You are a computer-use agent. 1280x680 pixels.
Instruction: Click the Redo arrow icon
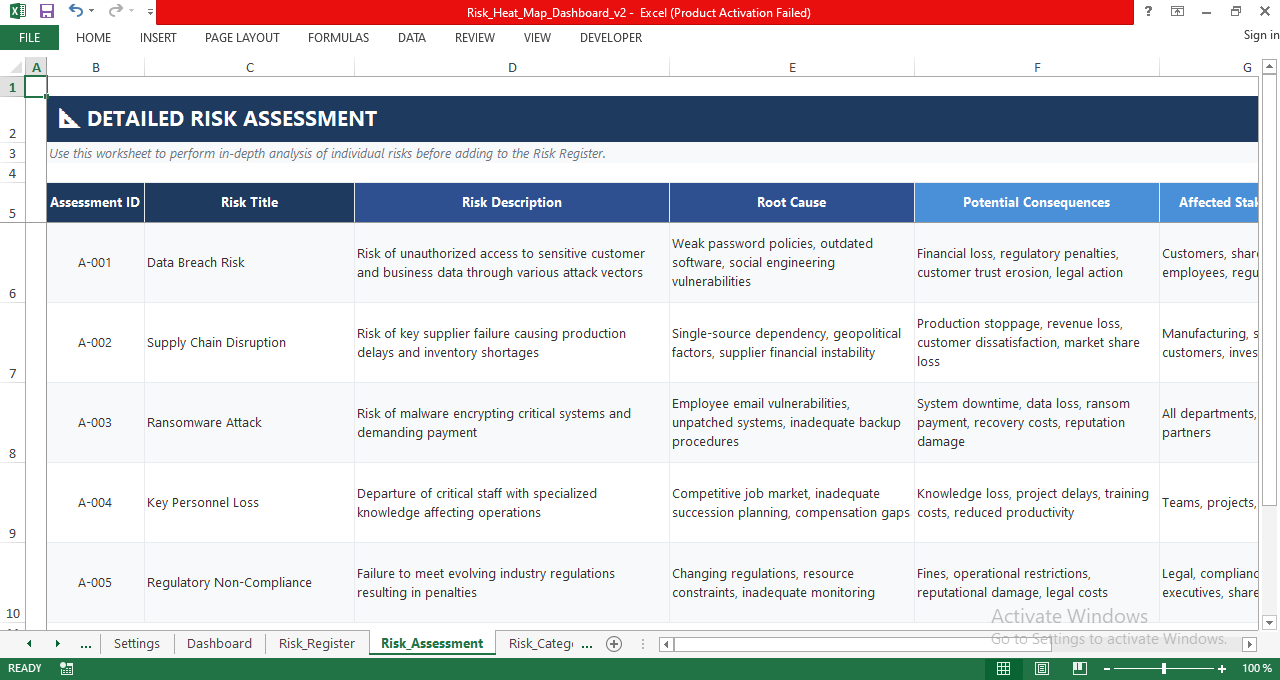click(116, 11)
